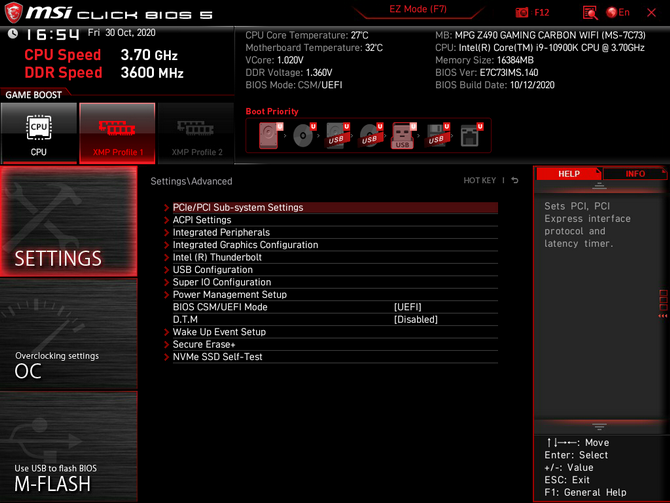Screen dimensions: 670x503
Task: Change BIOS CSM/UEFI Mode [UEFI] value
Action: [408, 307]
